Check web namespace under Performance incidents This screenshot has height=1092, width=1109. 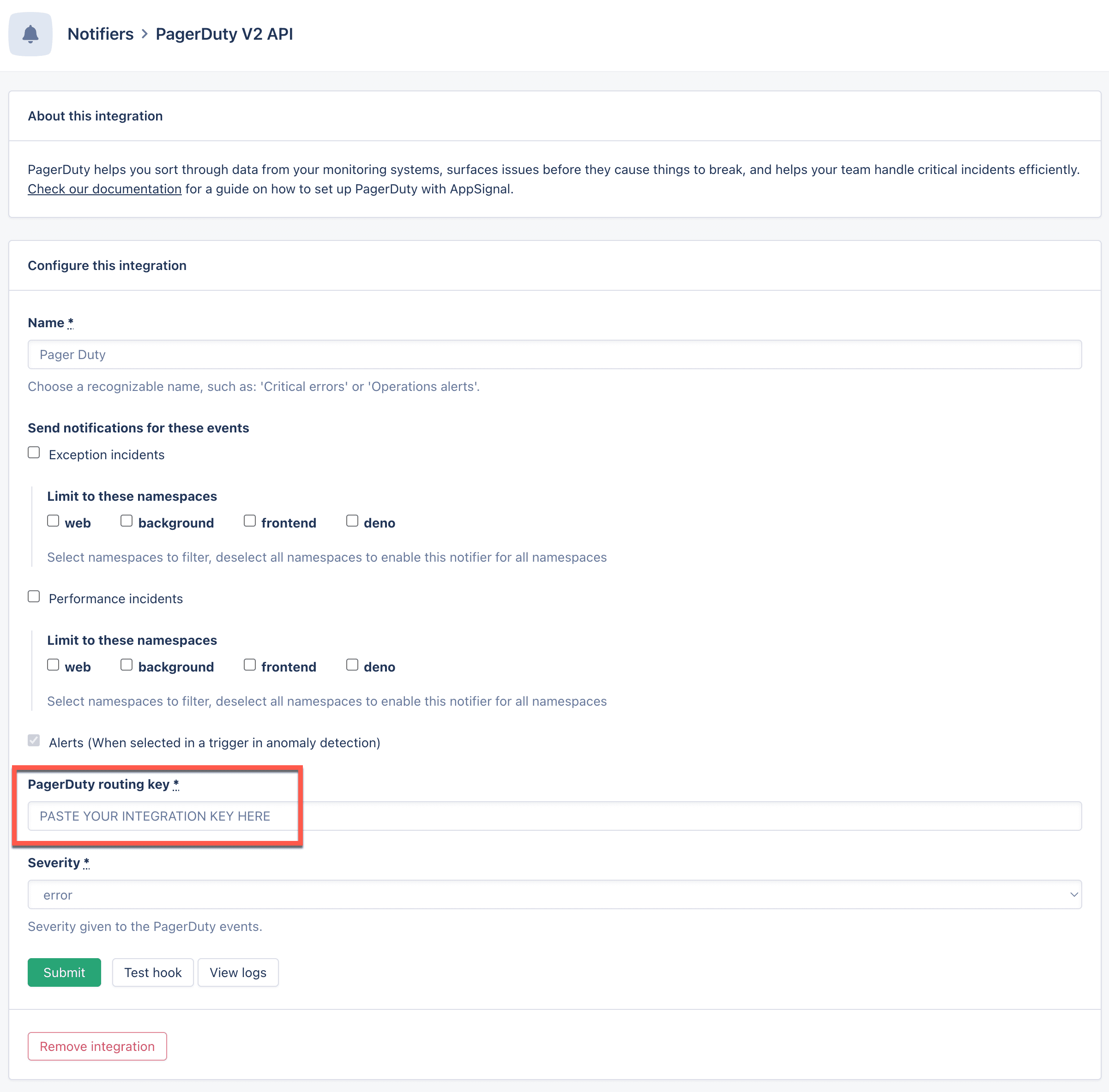(54, 665)
